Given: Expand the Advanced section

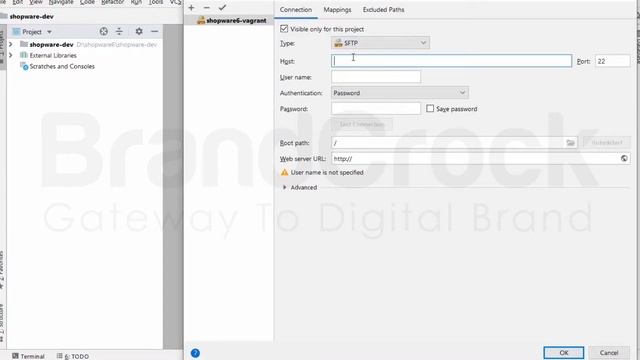Looking at the screenshot, I should coord(284,187).
